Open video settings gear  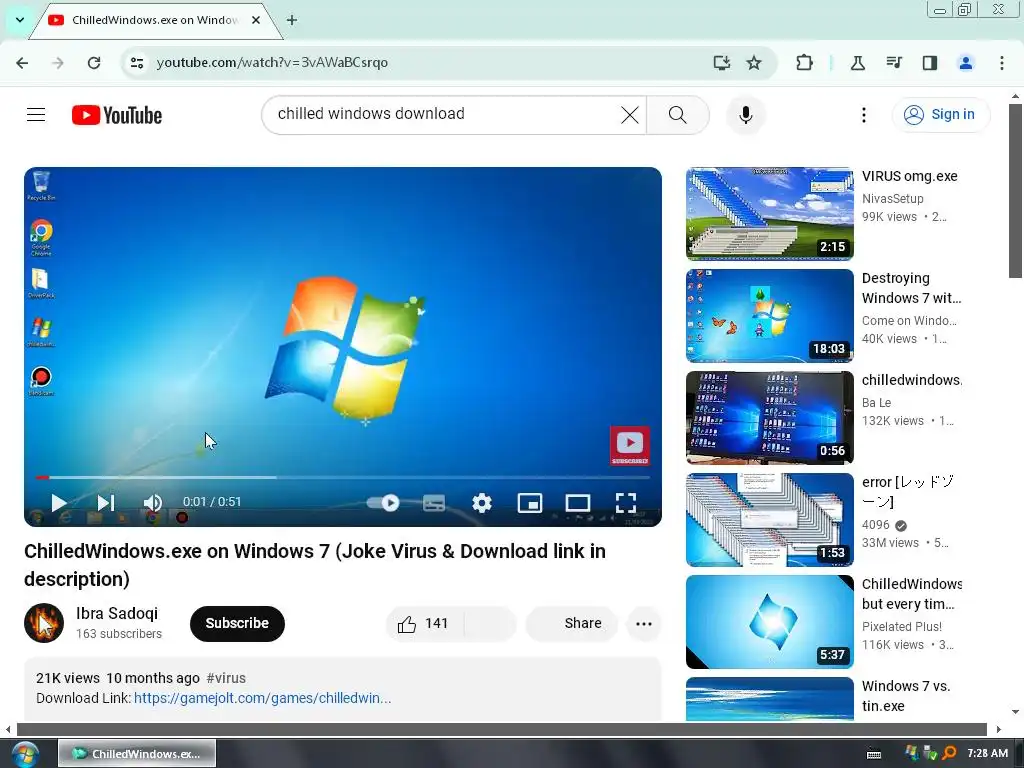pyautogui.click(x=482, y=502)
